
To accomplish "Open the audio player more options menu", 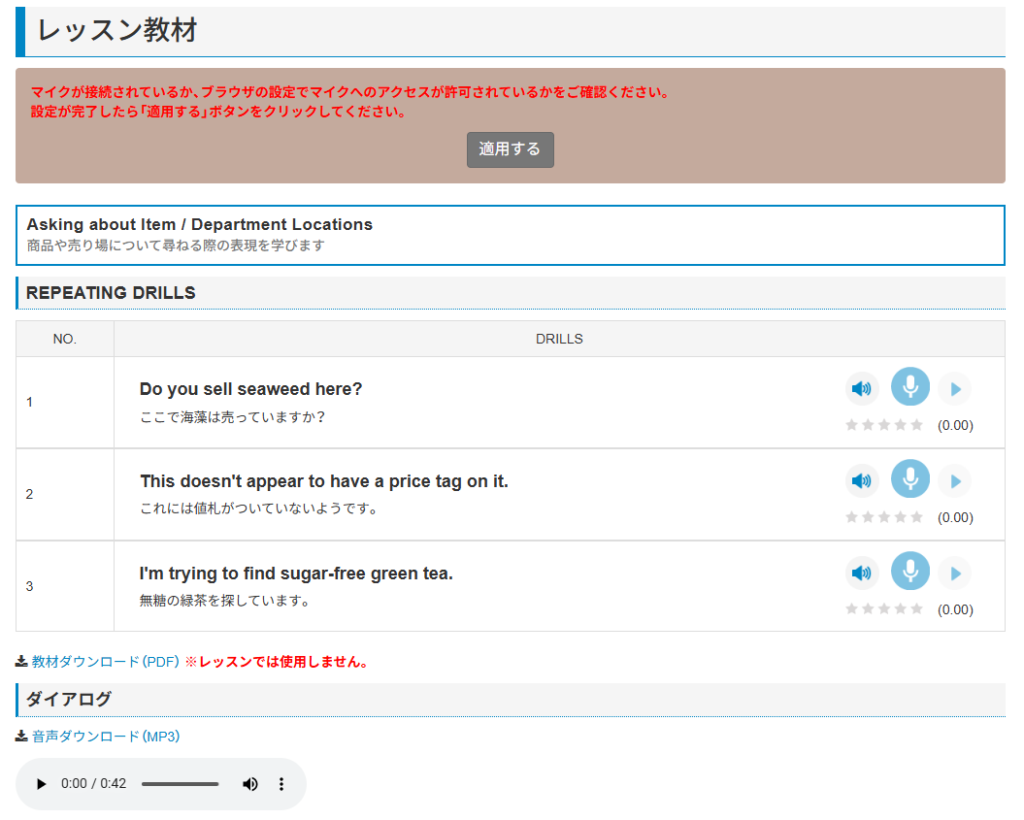I will click(x=281, y=784).
